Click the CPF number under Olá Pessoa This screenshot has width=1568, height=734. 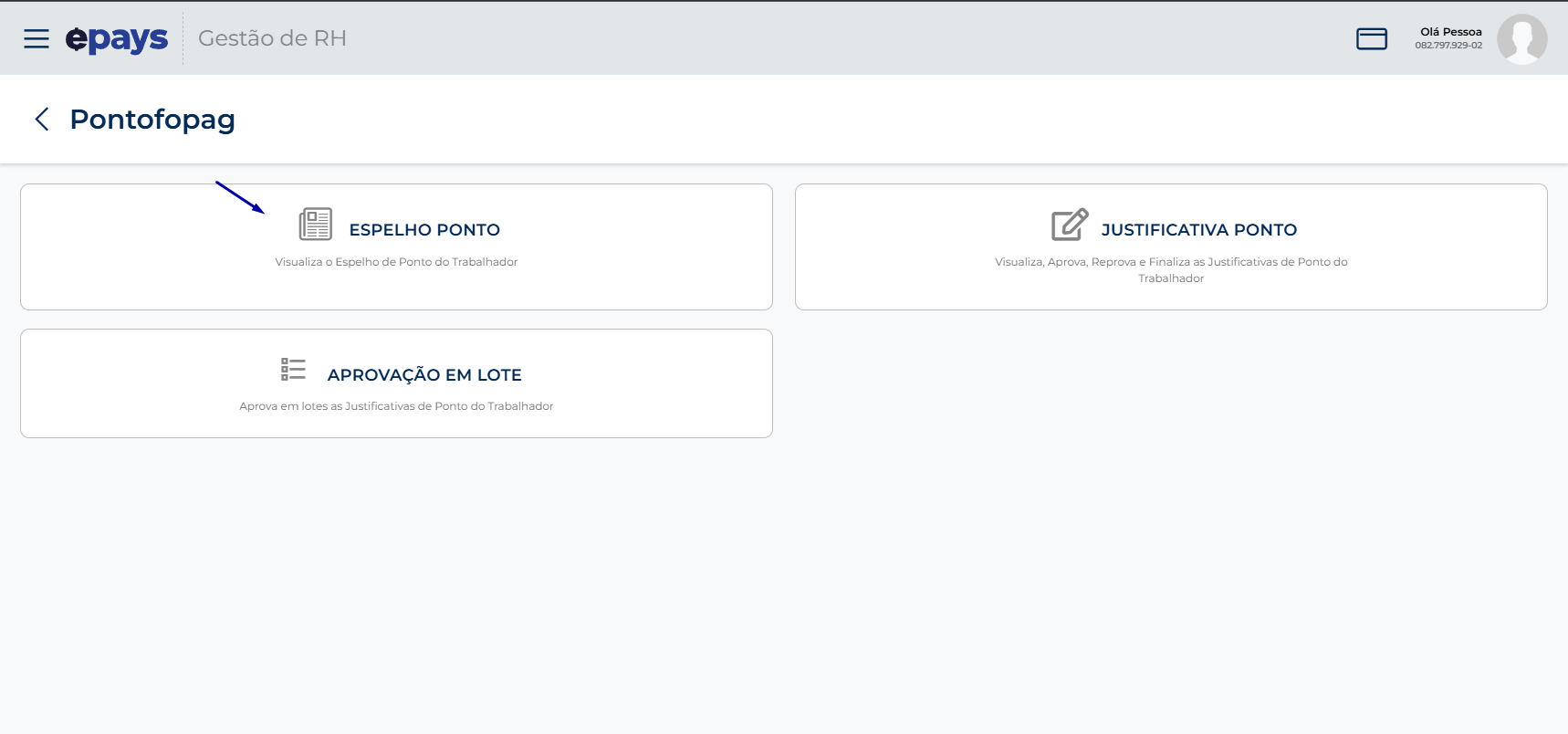click(1448, 46)
